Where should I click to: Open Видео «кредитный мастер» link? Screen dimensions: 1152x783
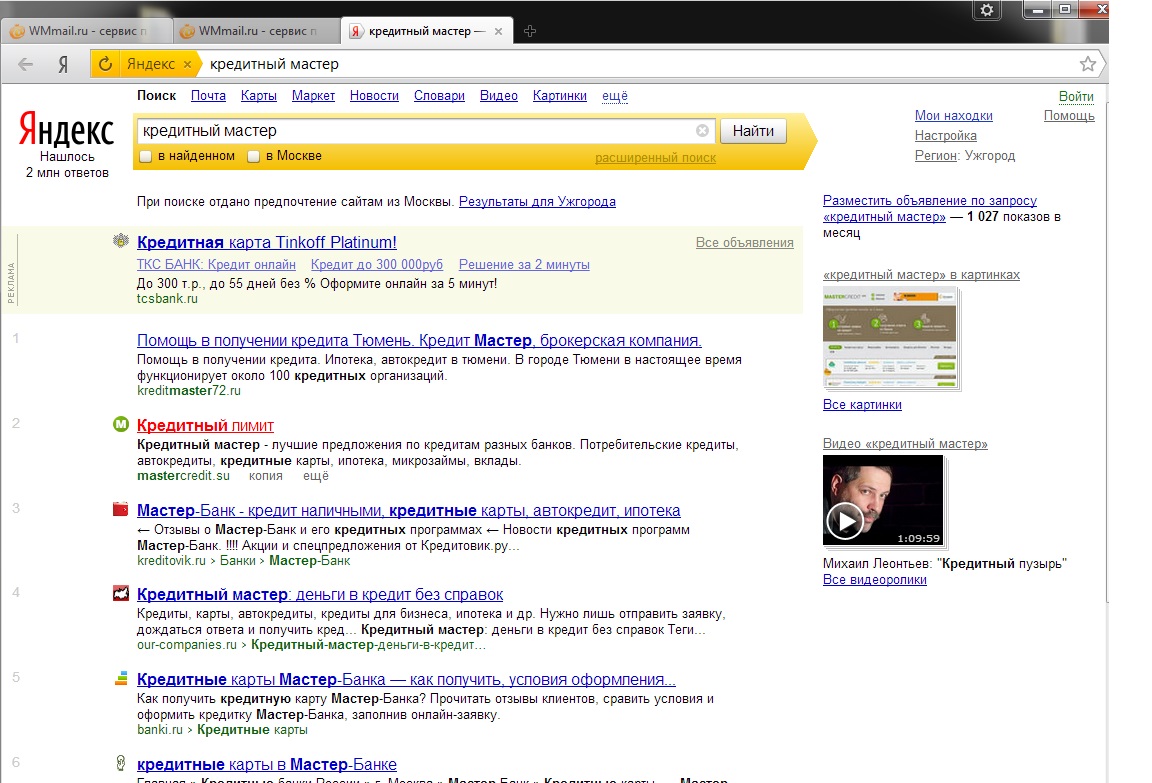[x=905, y=444]
